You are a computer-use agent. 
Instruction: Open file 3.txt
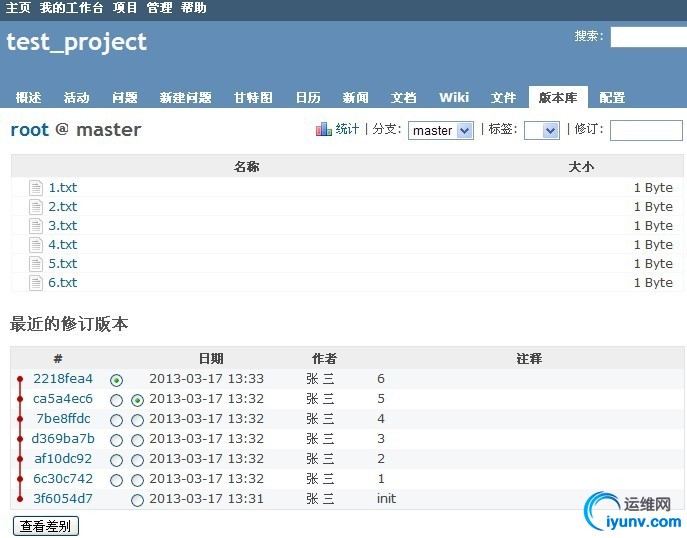click(63, 226)
